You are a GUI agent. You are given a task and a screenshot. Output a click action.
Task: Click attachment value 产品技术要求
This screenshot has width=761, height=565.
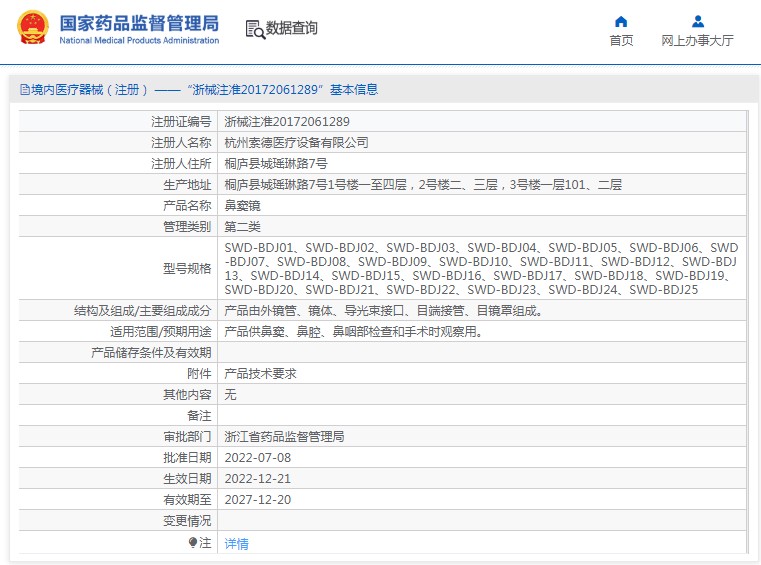click(x=260, y=374)
